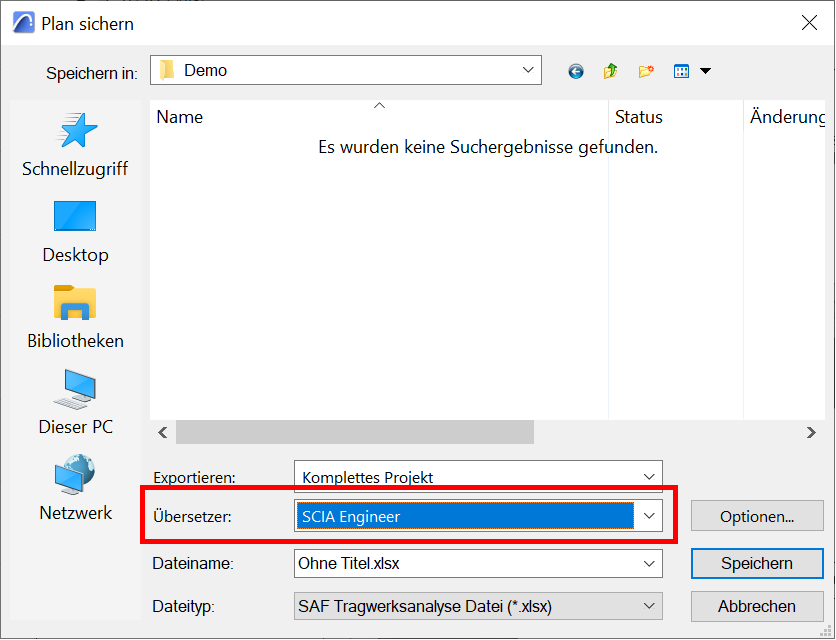Go to Desktop location
The width and height of the screenshot is (836, 640).
tap(75, 231)
